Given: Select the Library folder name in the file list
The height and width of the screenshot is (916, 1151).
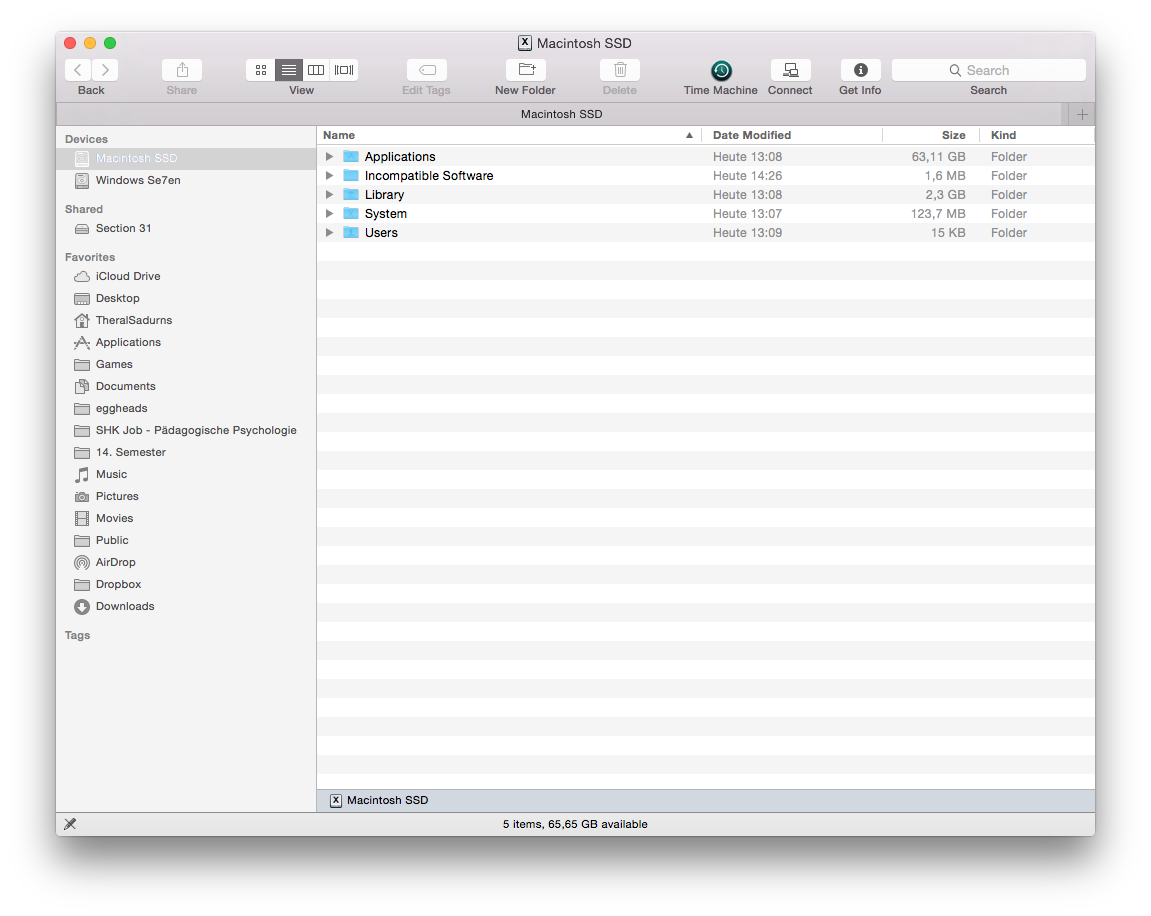Looking at the screenshot, I should pos(385,195).
